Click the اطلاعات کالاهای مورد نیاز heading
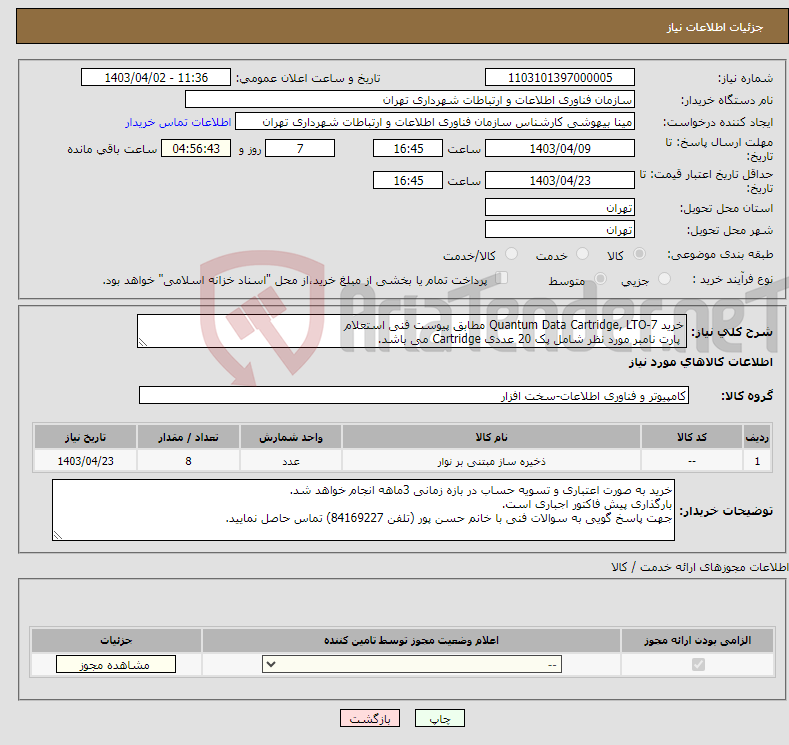Screen dimensions: 789x745 coord(700,362)
